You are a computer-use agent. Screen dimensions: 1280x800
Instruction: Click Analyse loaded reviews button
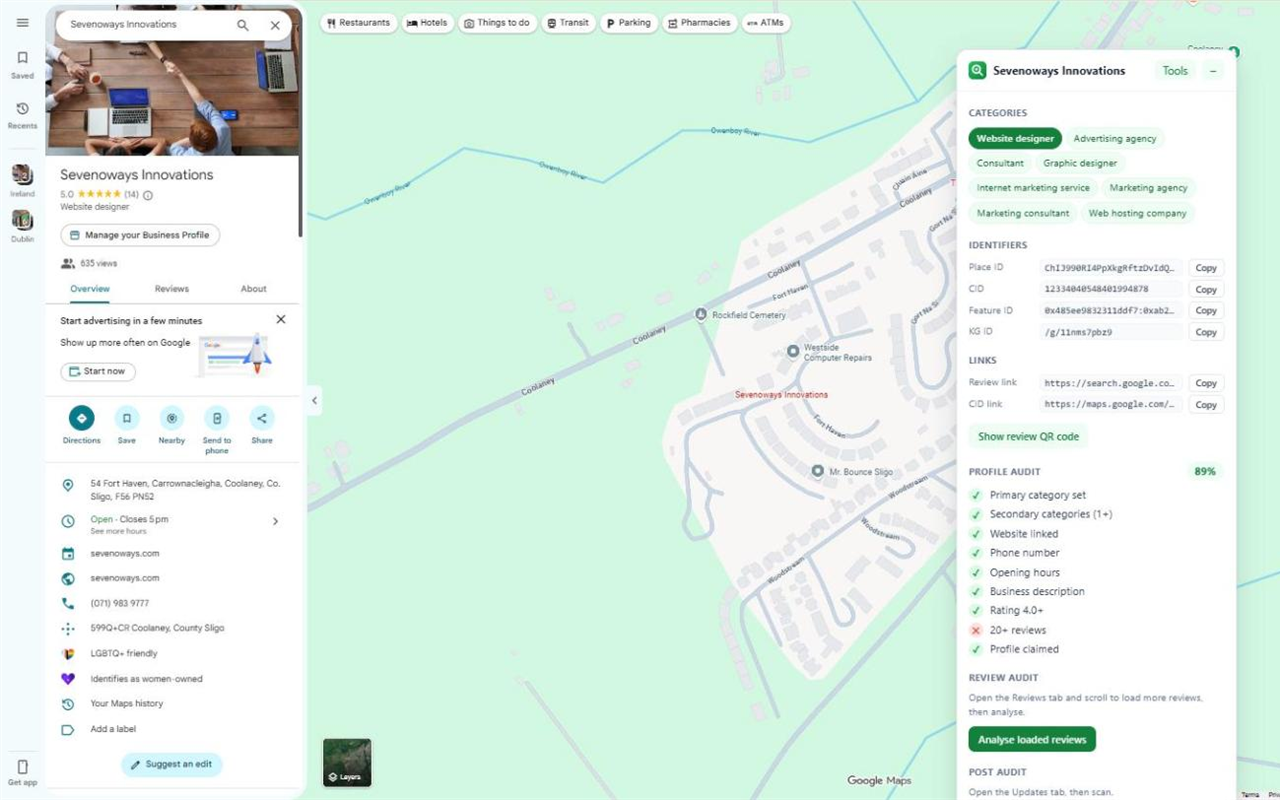tap(1032, 740)
